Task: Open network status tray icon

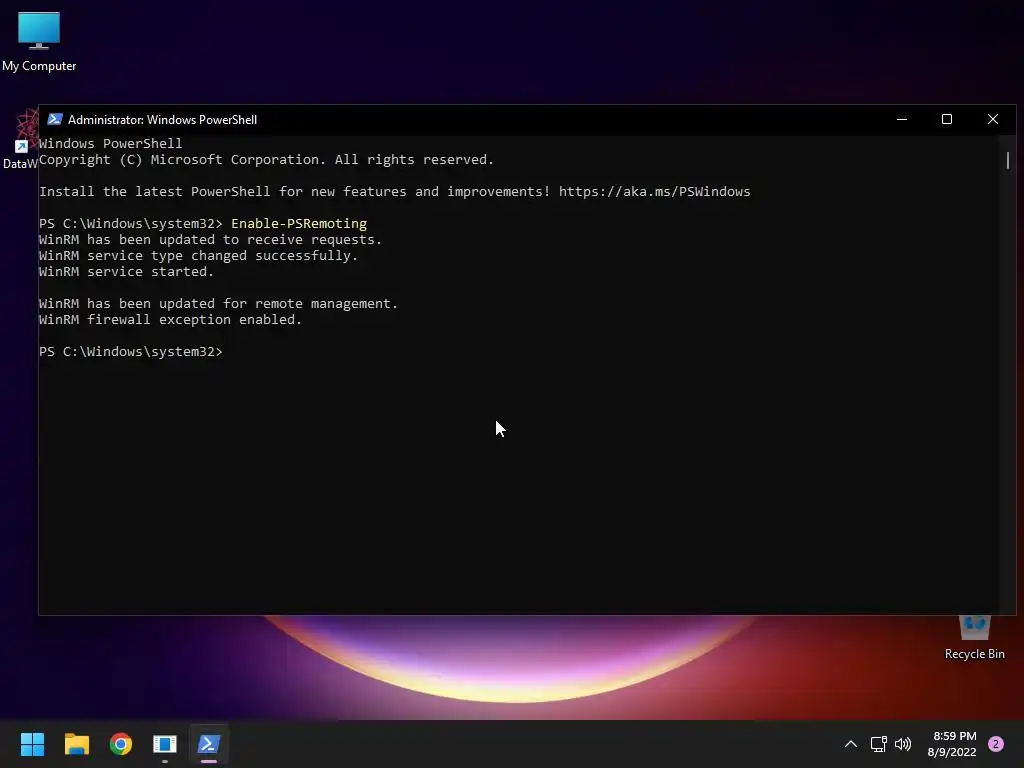Action: (878, 744)
